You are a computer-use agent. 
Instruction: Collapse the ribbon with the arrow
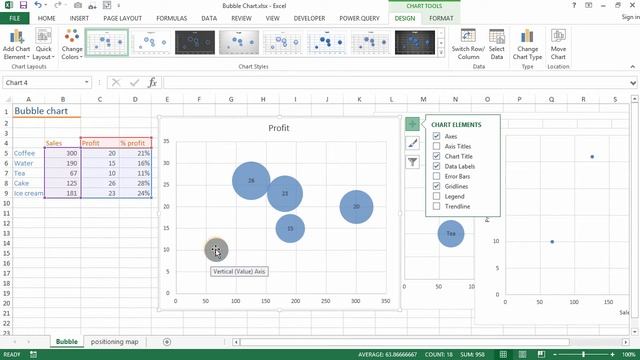point(633,67)
